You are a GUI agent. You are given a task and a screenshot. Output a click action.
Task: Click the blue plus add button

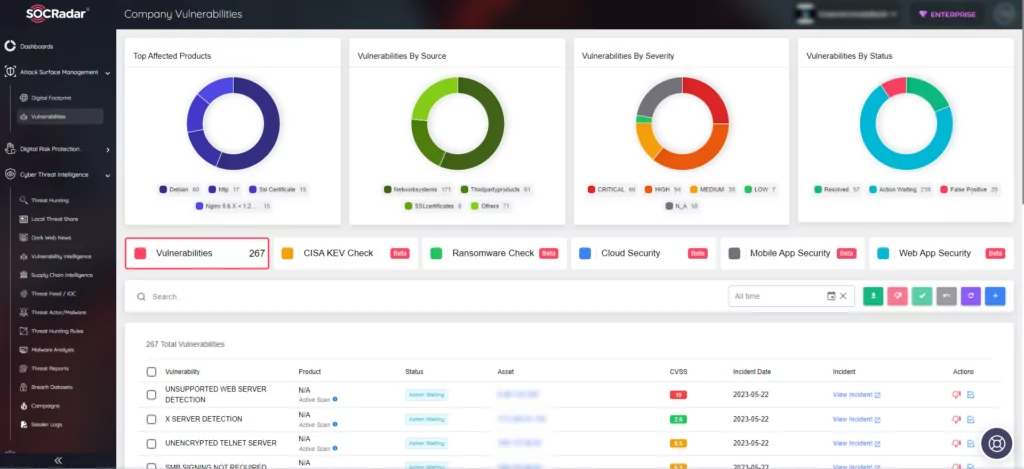pyautogui.click(x=995, y=296)
